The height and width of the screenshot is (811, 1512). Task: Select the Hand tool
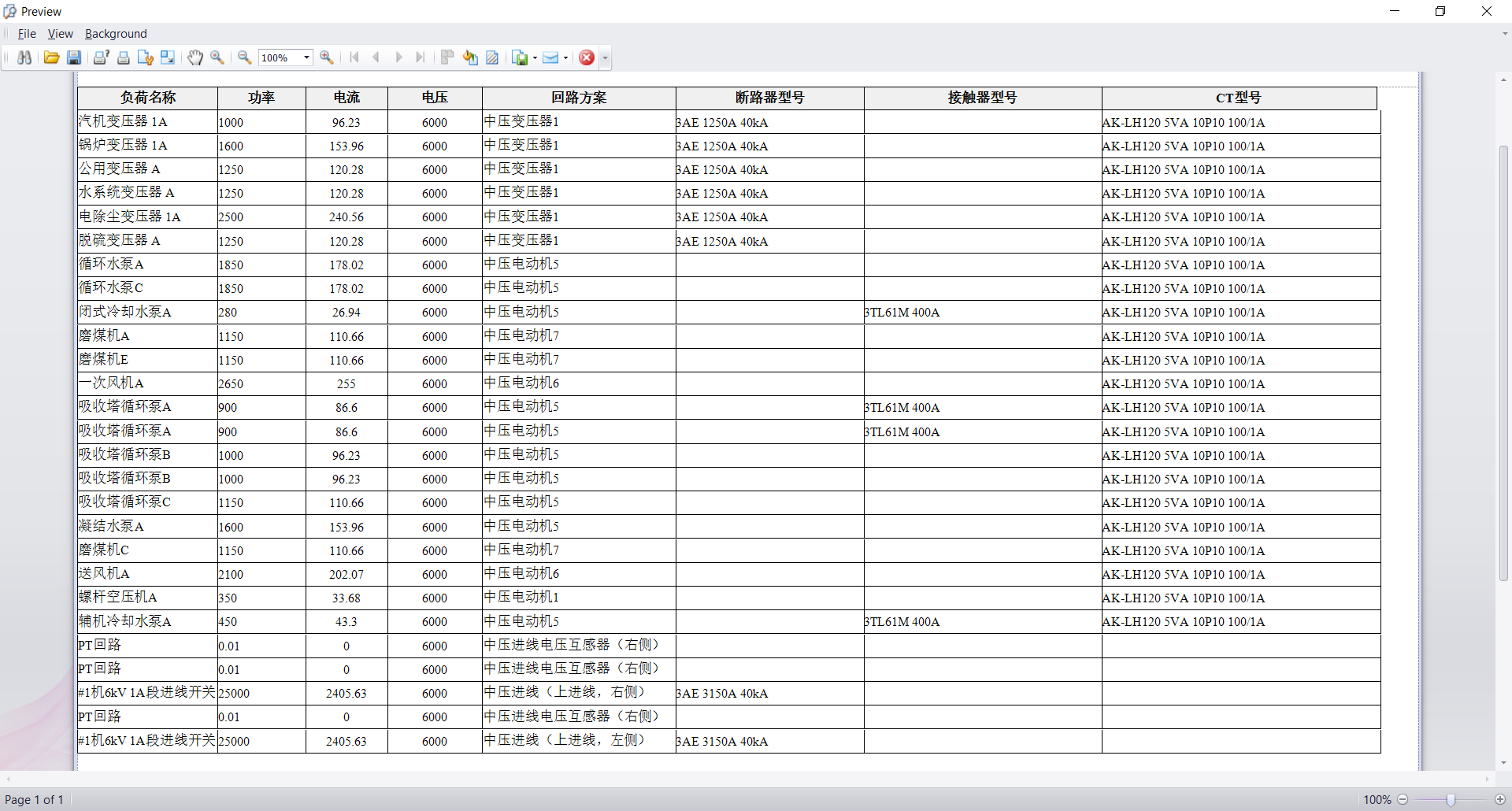pos(195,57)
